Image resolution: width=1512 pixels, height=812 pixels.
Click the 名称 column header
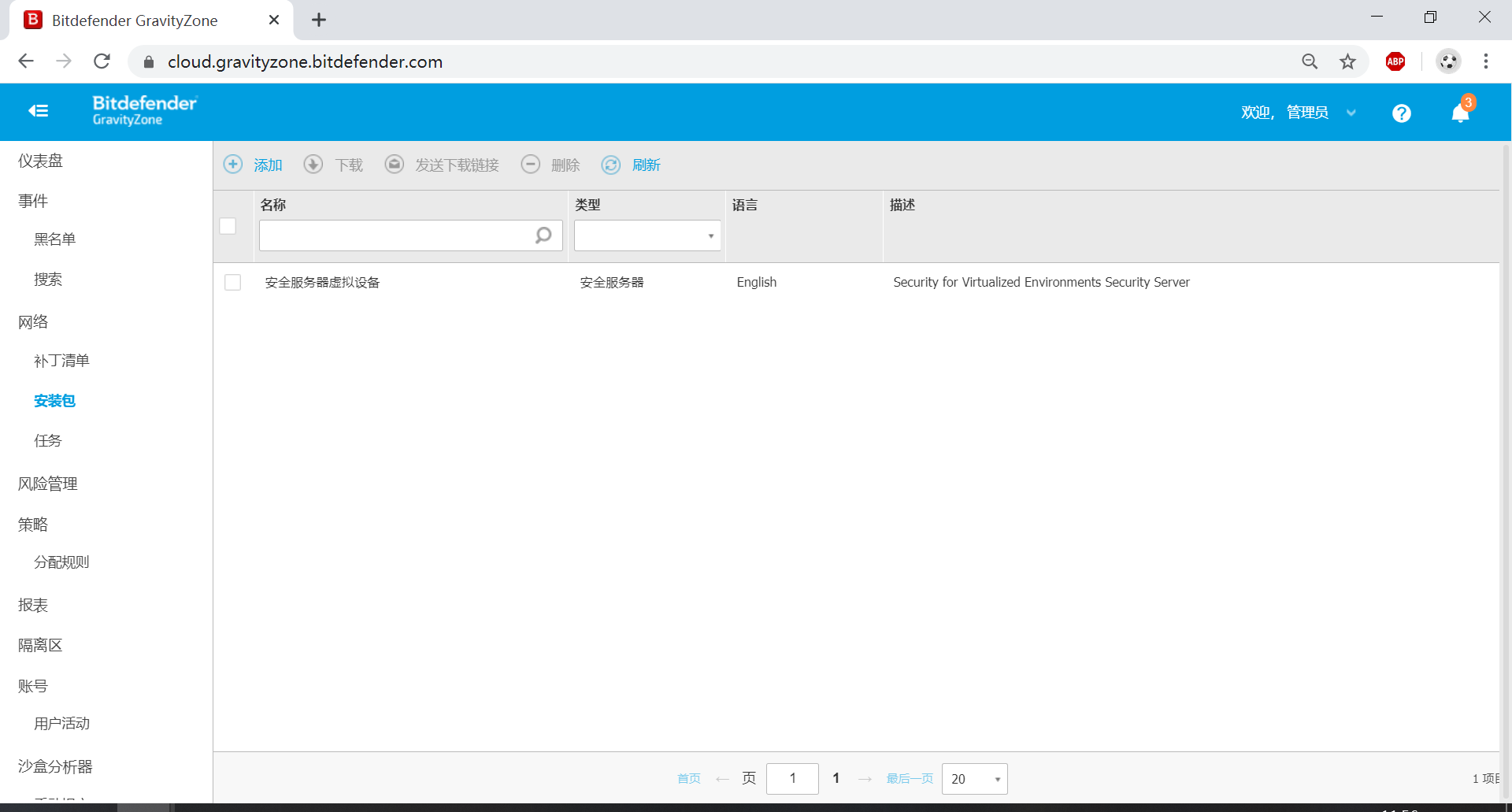point(273,205)
